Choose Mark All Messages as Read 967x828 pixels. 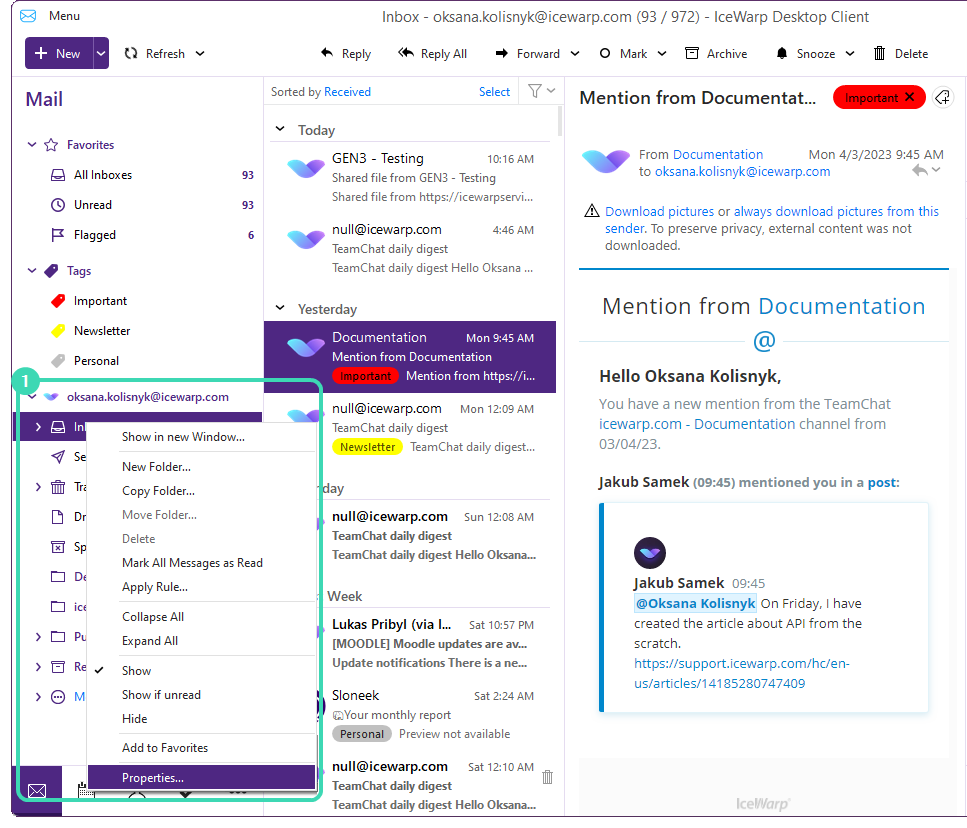tap(192, 563)
